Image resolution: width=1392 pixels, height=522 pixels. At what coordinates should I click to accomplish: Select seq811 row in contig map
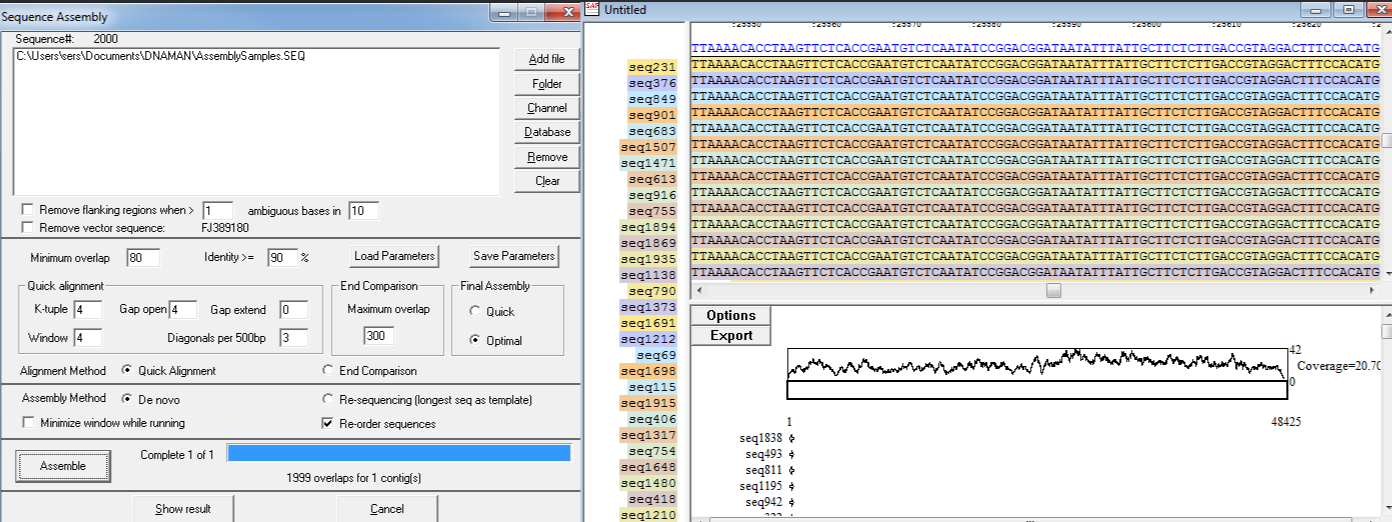point(765,470)
